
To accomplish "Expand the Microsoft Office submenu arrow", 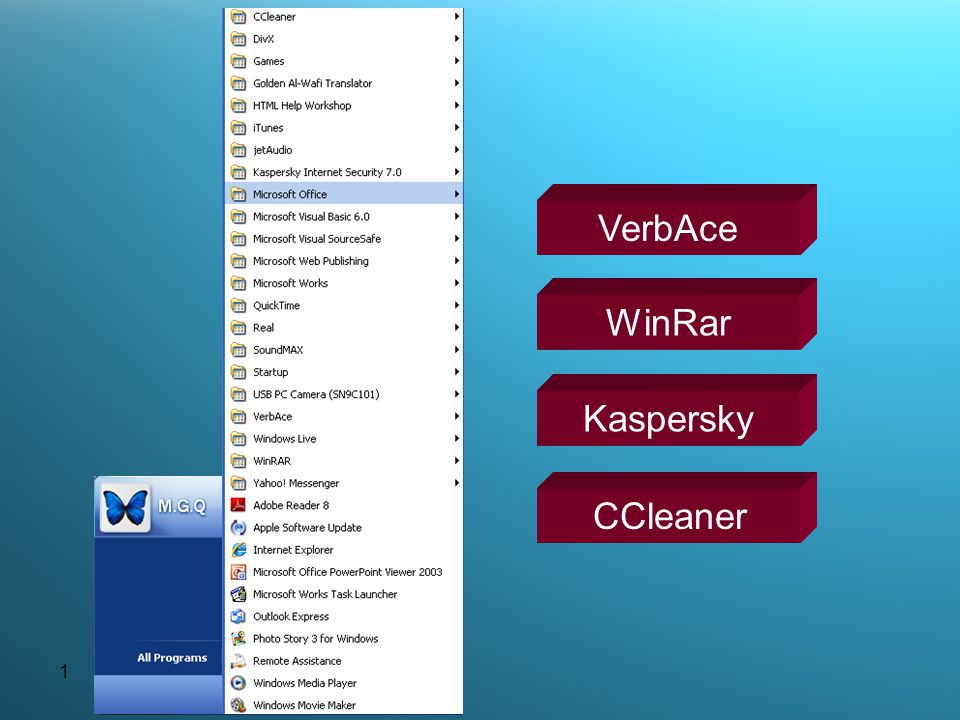I will (x=457, y=194).
